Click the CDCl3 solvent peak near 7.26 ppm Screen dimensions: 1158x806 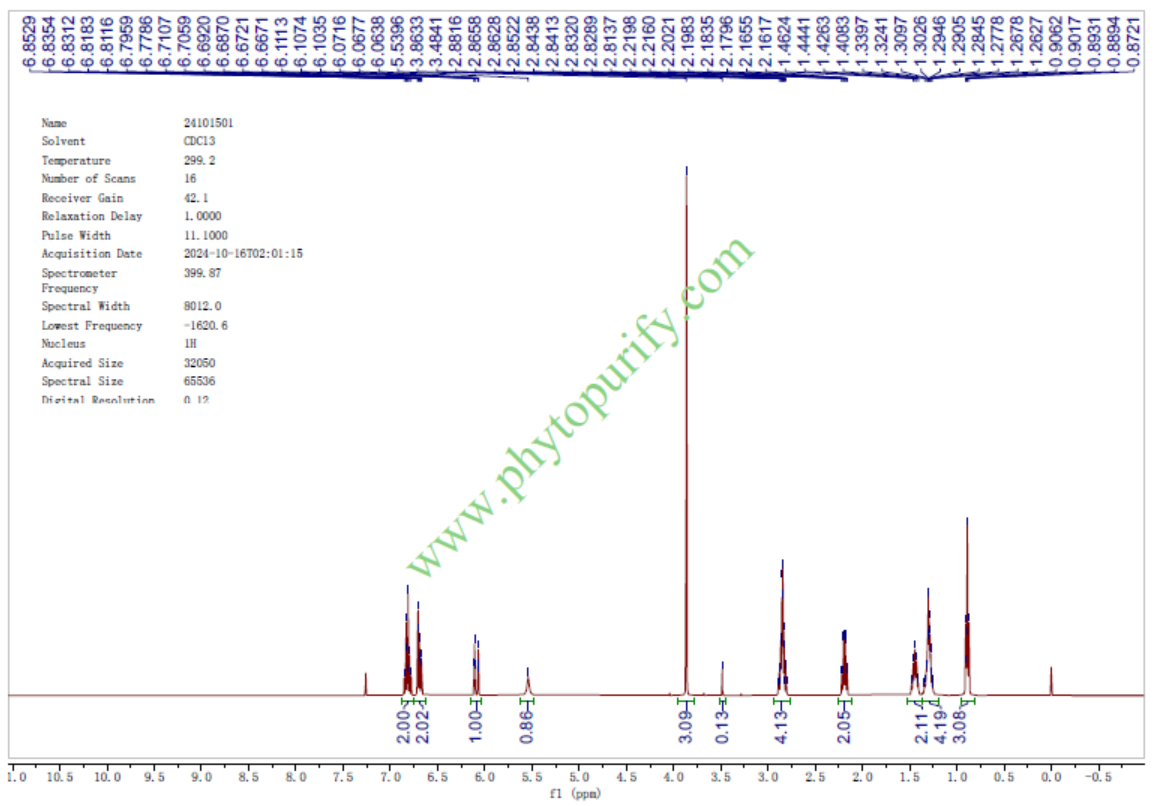366,683
